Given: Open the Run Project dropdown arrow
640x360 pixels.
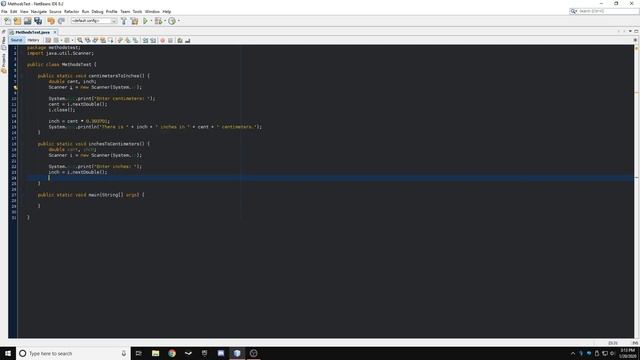Looking at the screenshot, I should point(151,21).
